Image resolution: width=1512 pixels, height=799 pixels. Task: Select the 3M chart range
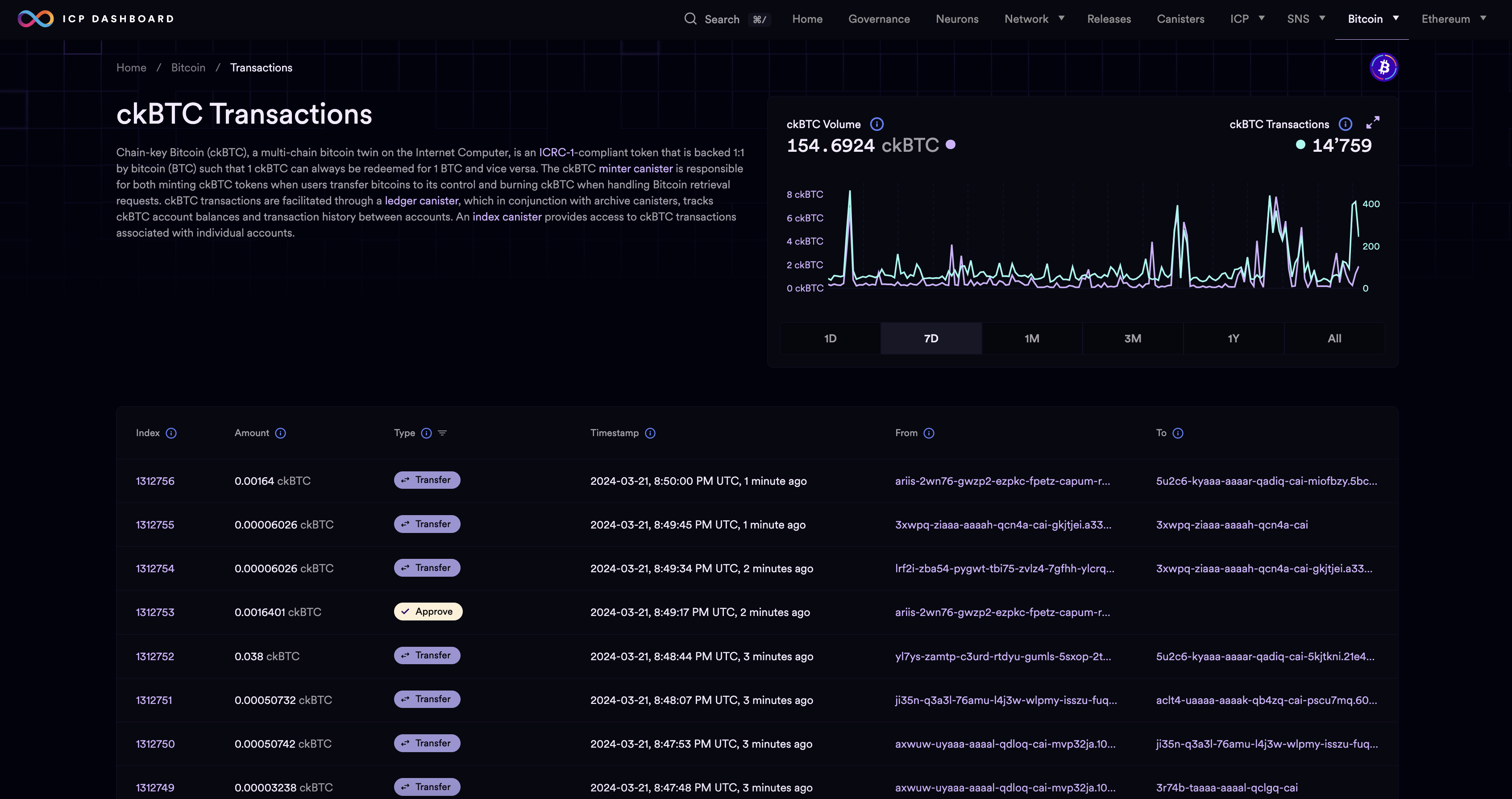(x=1133, y=338)
